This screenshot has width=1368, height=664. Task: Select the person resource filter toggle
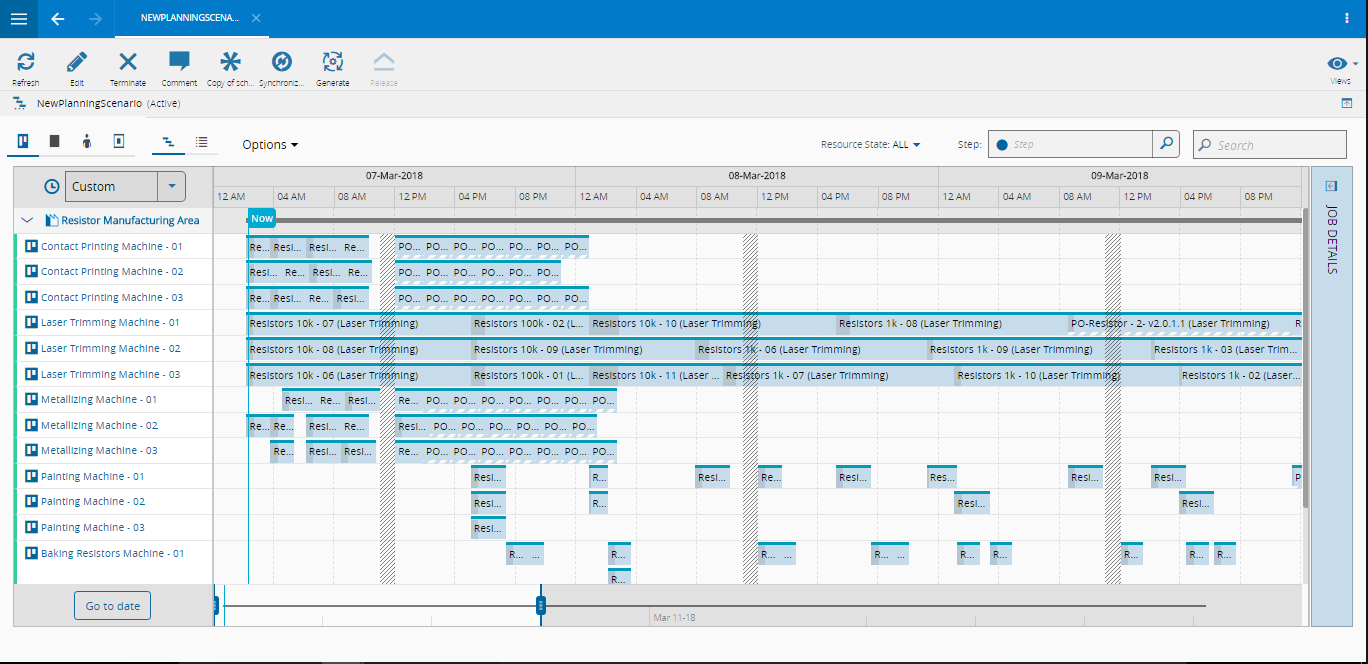click(87, 142)
